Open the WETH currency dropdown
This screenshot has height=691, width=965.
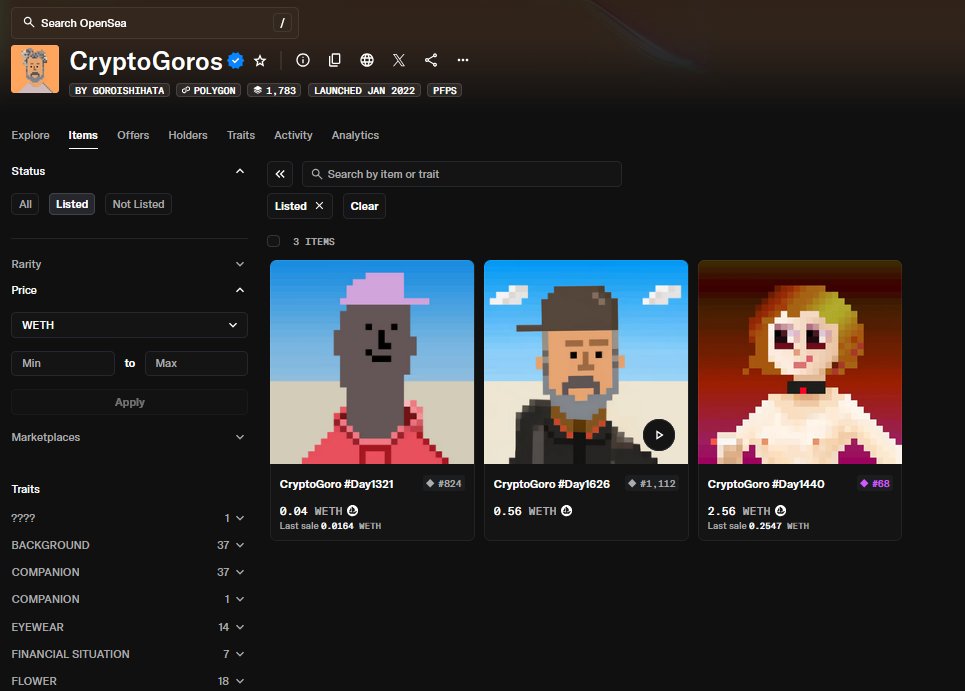coord(129,325)
